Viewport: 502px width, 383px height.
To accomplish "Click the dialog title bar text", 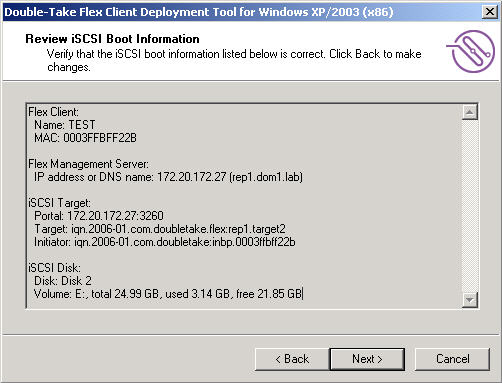I will point(199,12).
